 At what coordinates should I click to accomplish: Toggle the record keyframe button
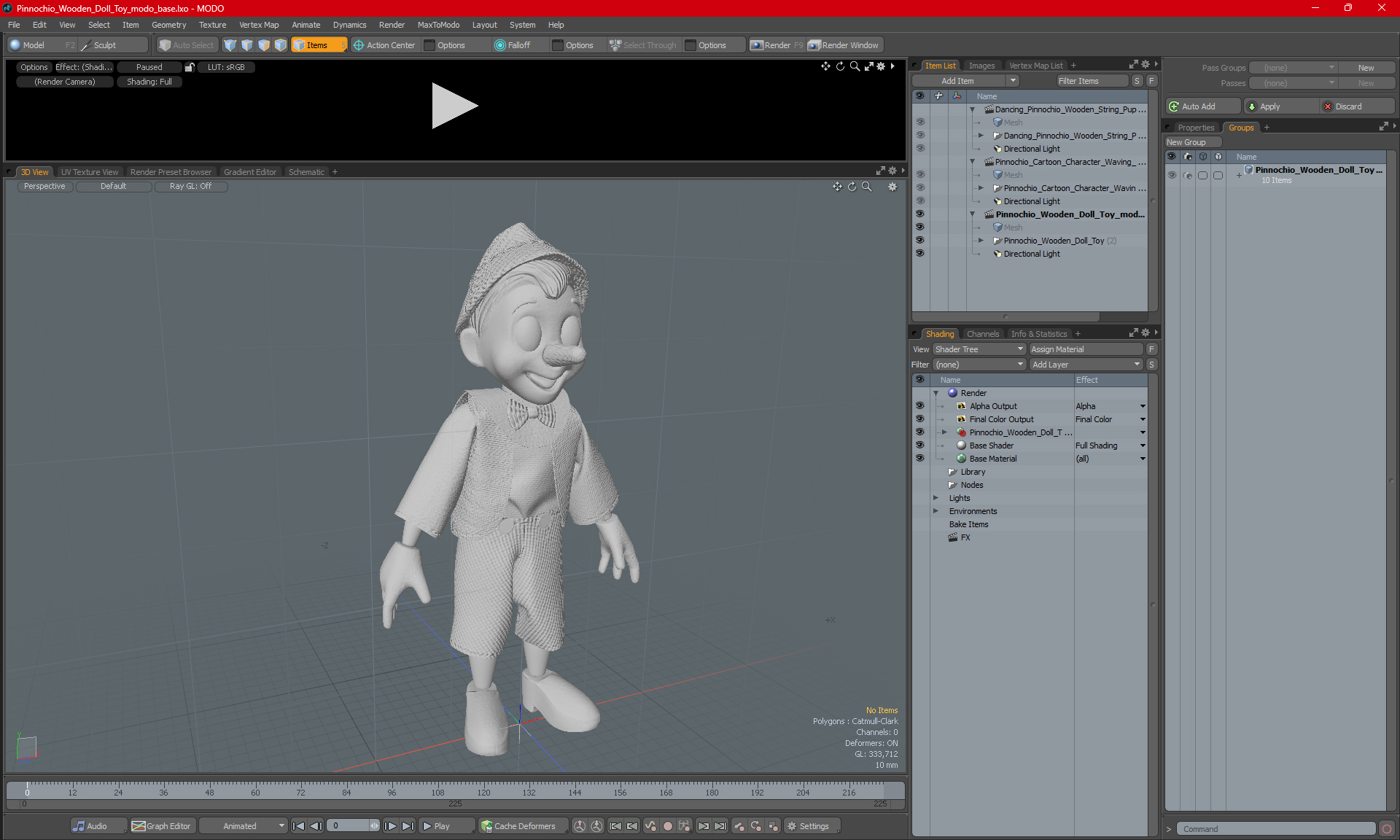point(667,826)
